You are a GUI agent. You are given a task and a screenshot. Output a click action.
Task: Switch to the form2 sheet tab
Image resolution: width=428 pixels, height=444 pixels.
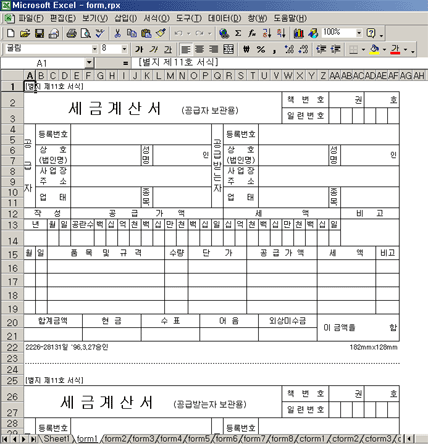point(116,439)
